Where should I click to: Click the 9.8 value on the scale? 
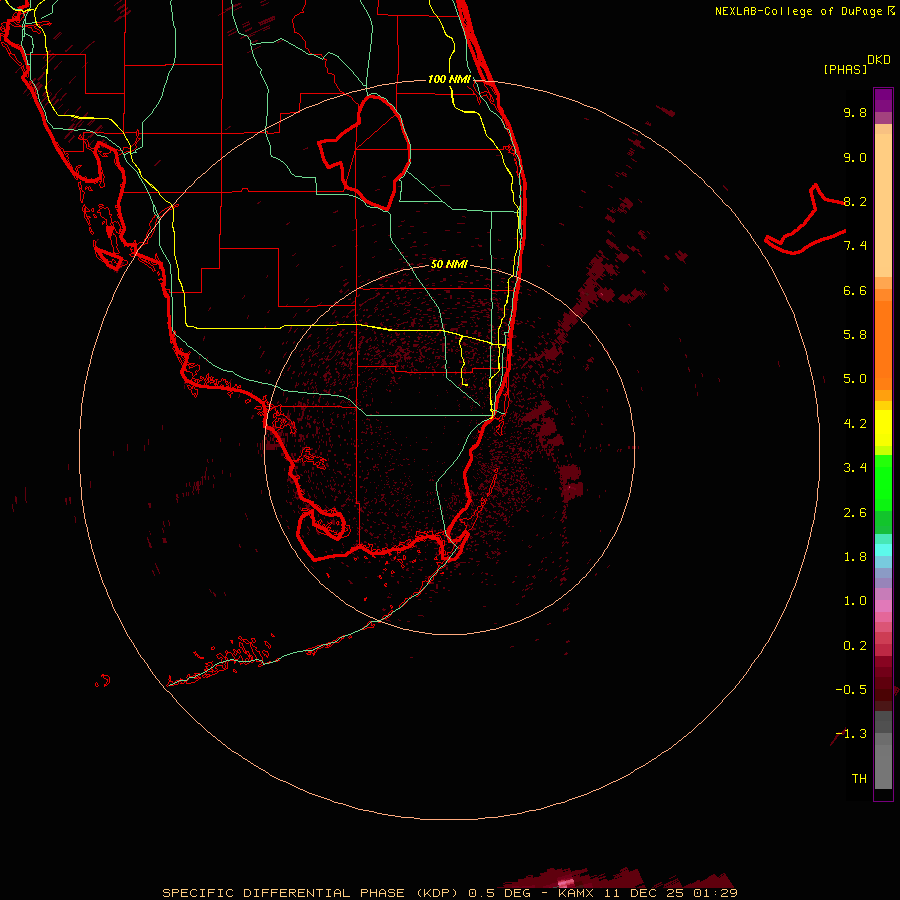point(855,112)
